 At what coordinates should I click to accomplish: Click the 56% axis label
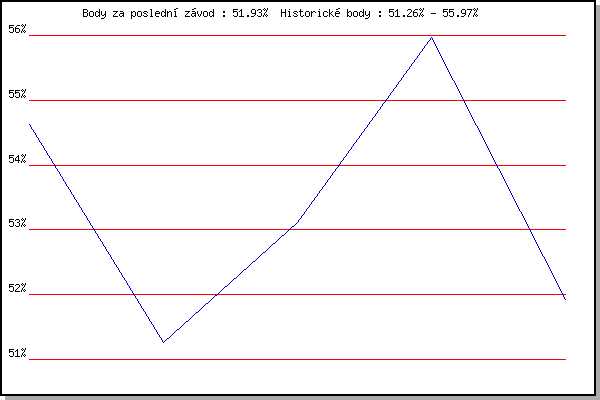pos(17,29)
